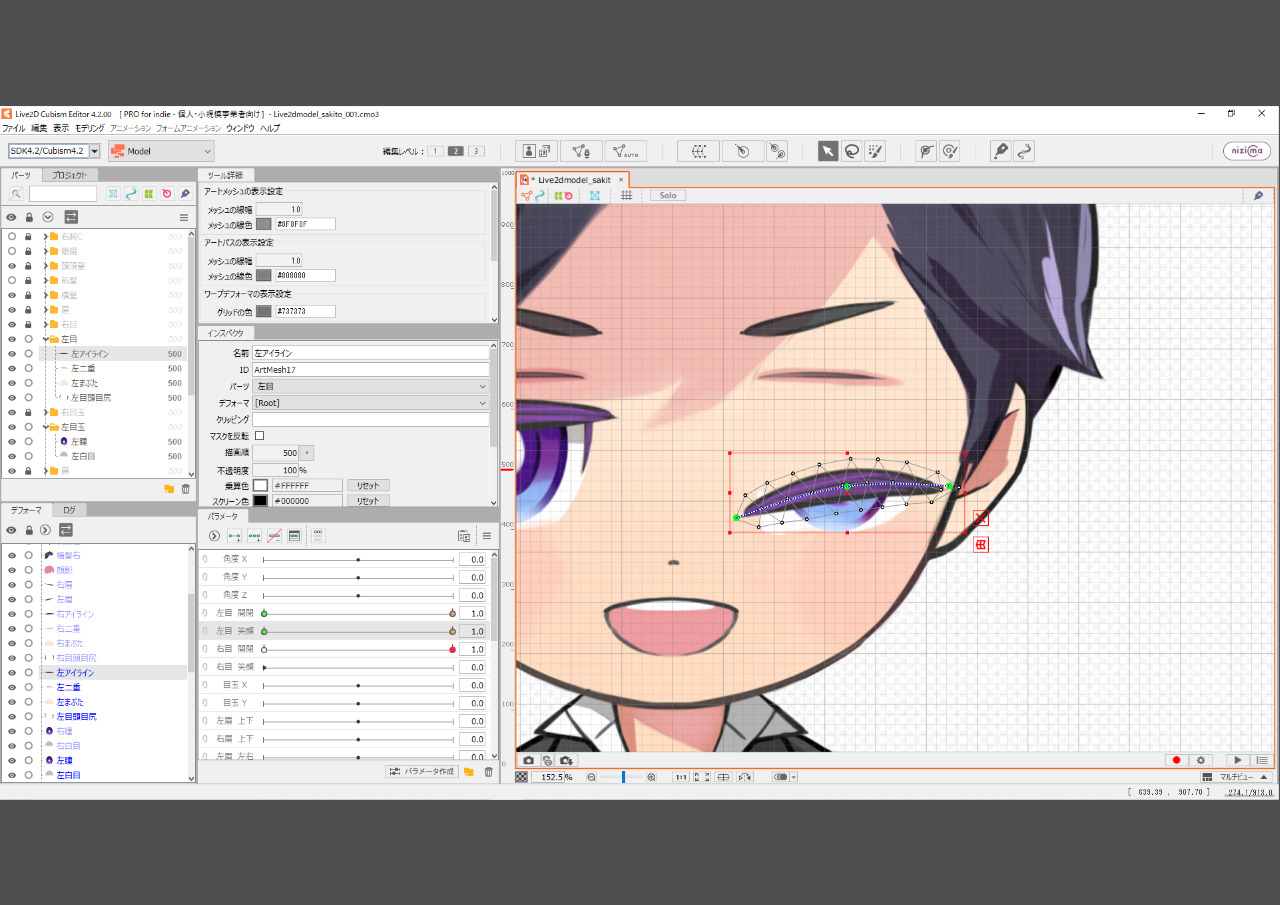Click the create rotation deformer icon
1280x905 pixels.
click(x=743, y=151)
